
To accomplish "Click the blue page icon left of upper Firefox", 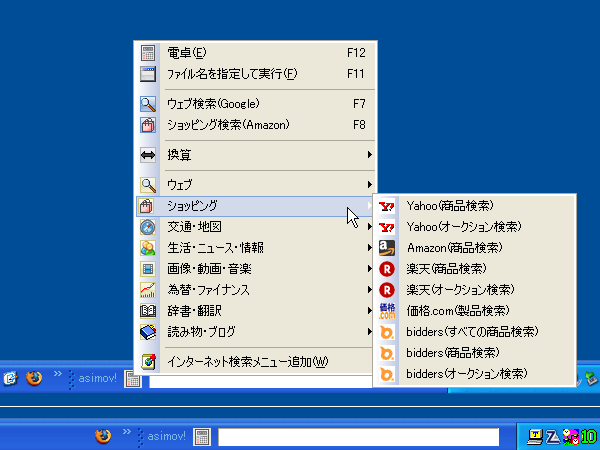I will point(10,378).
